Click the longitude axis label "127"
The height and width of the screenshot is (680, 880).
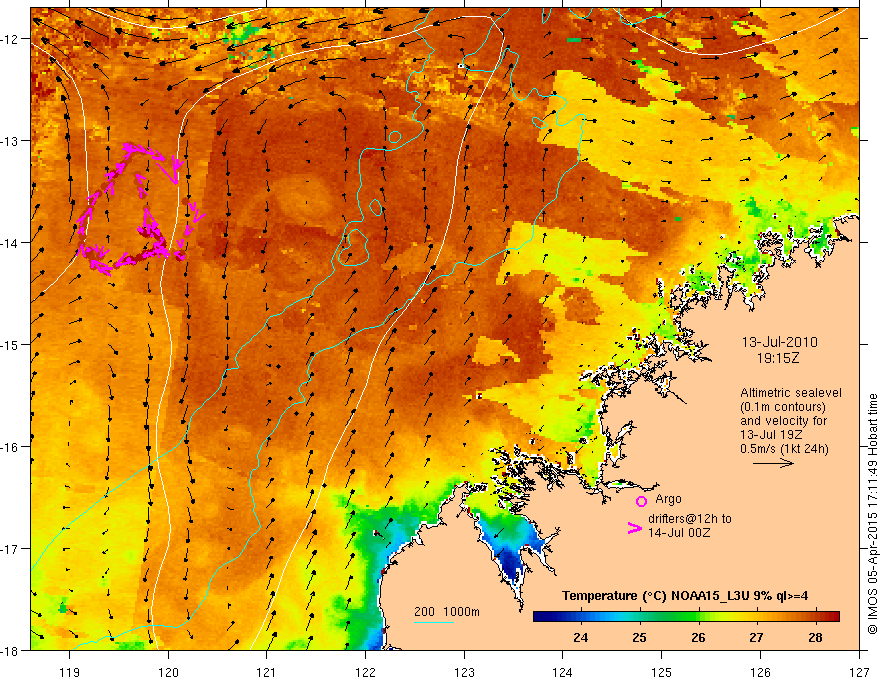(x=859, y=672)
